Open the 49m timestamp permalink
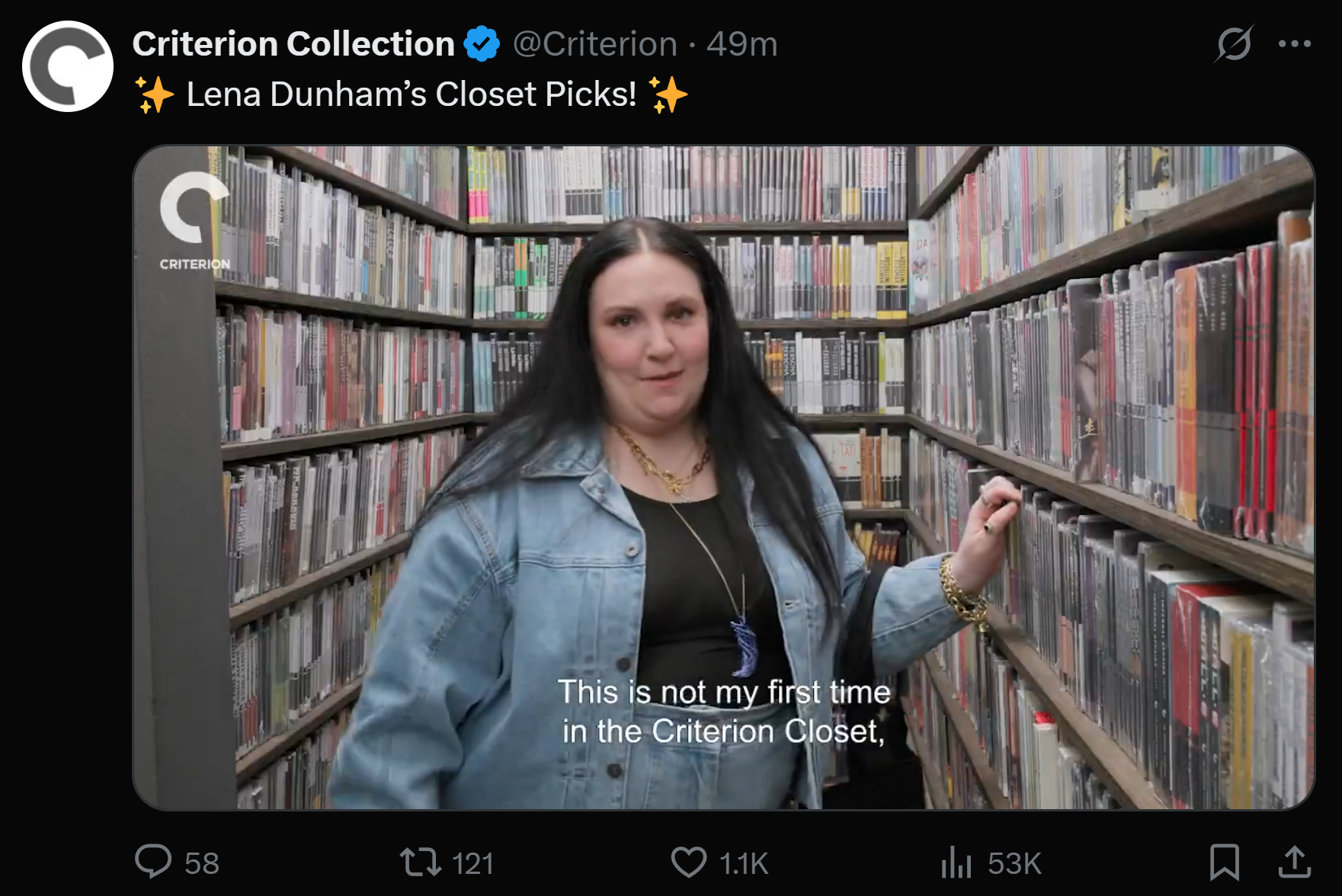The image size is (1342, 896). 741,44
